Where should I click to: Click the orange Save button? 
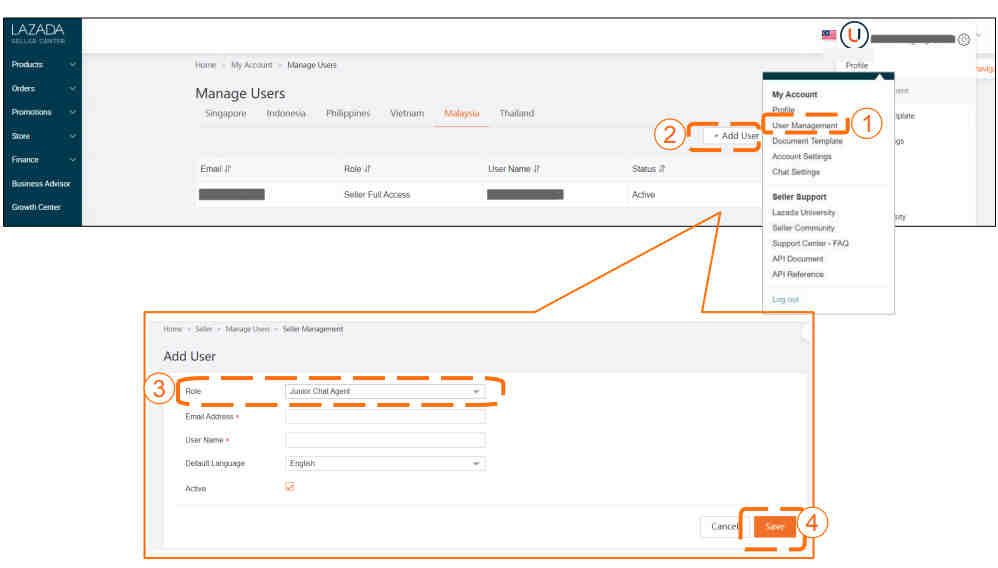click(x=775, y=527)
